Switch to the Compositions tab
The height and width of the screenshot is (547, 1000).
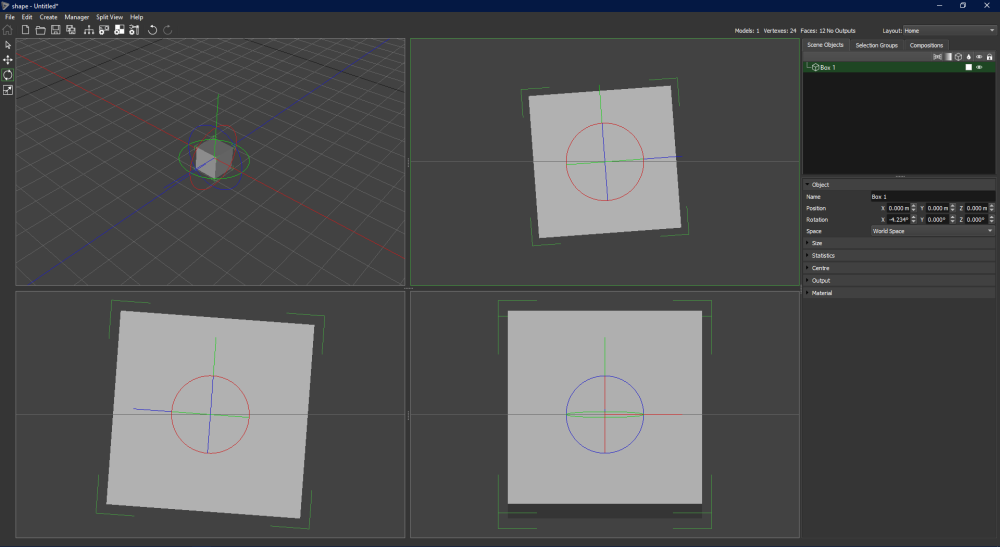(x=926, y=45)
